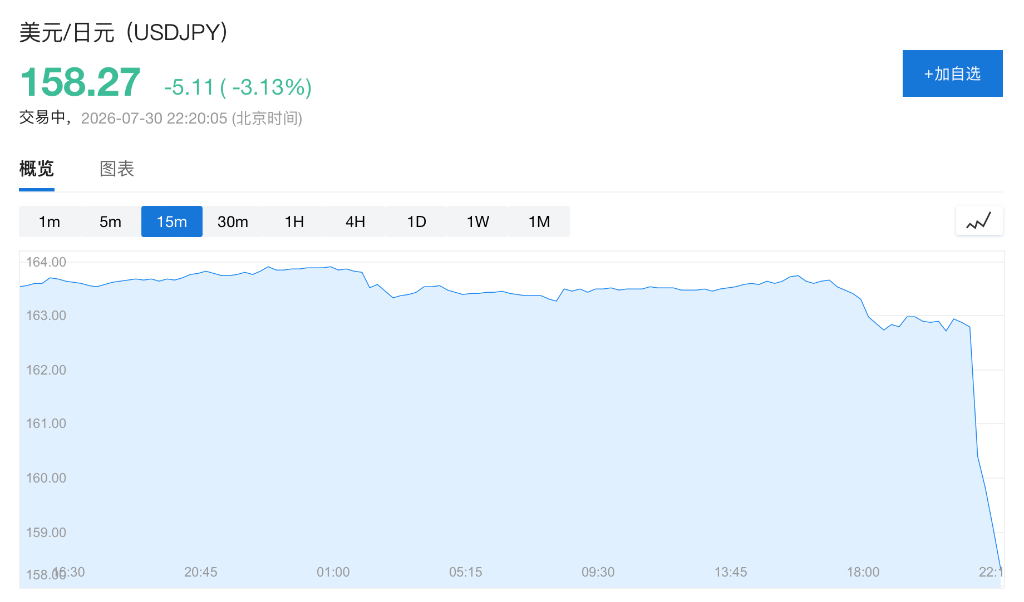Open the 概览 overview tab
This screenshot has height=602, width=1024.
(37, 169)
